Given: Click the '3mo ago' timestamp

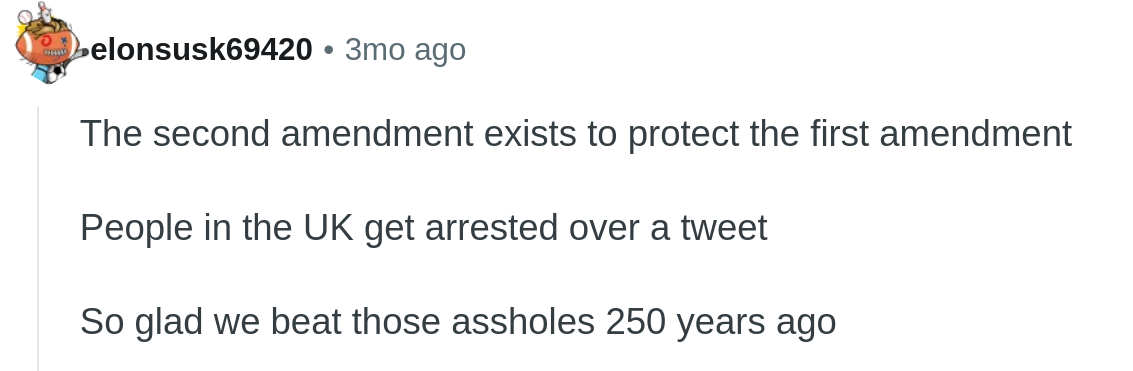Looking at the screenshot, I should (x=405, y=51).
